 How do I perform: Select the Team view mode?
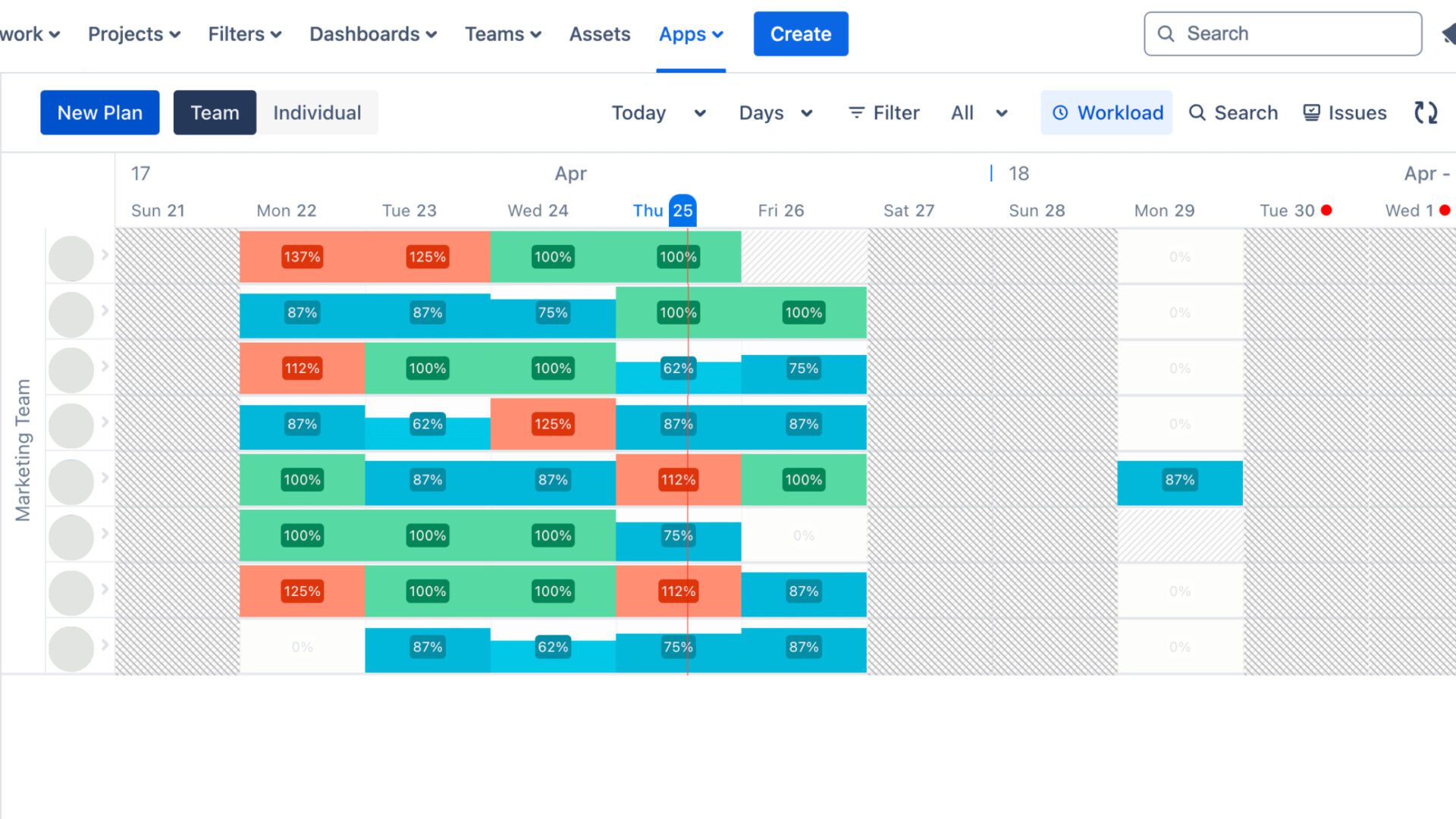215,112
